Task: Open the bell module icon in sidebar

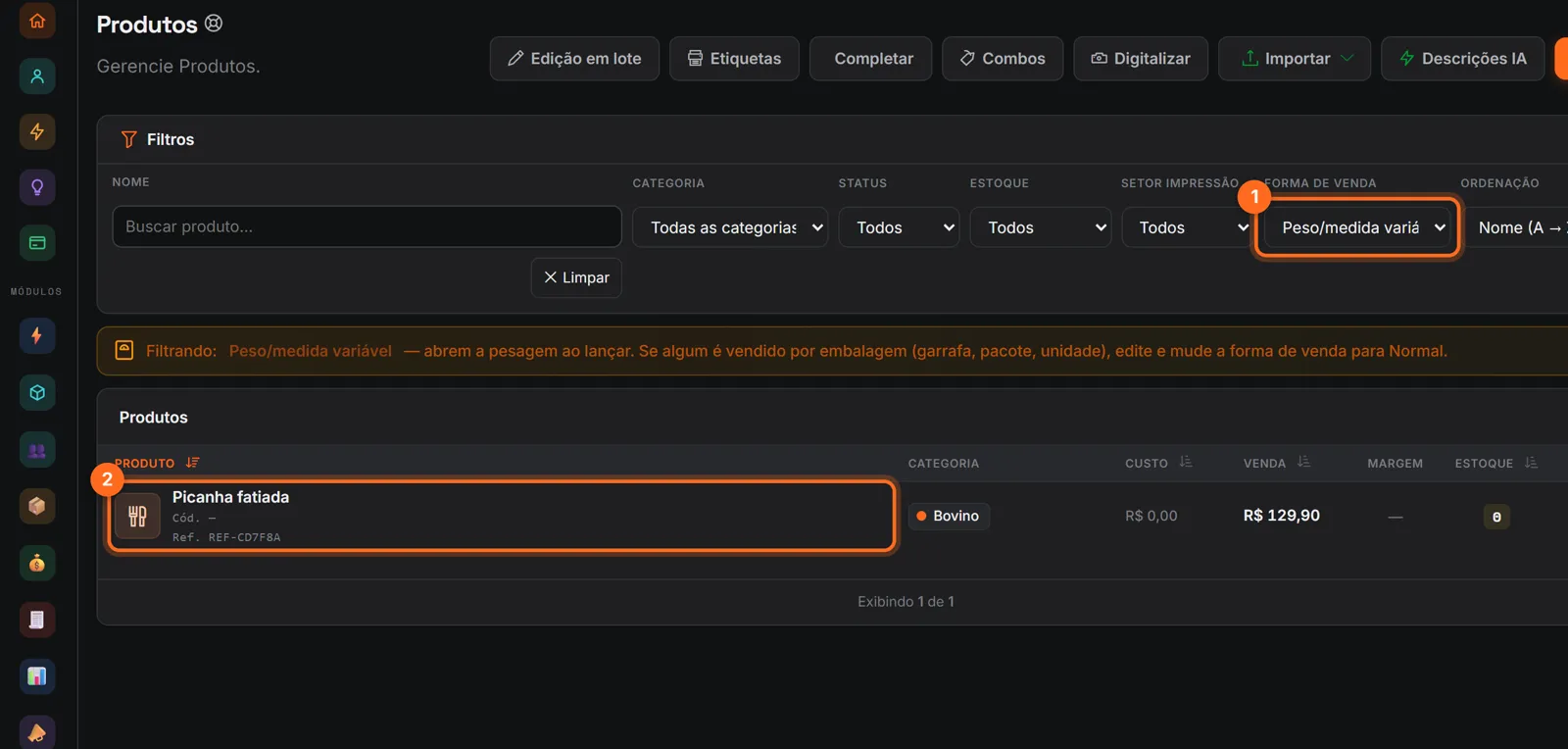Action: coord(37,732)
